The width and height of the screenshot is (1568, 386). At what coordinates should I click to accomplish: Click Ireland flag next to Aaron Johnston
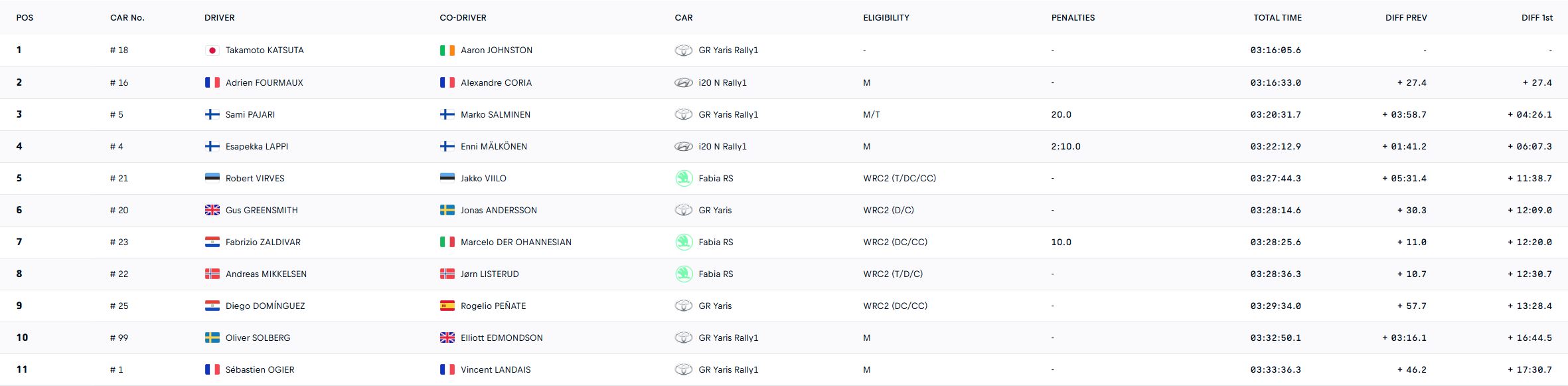click(x=447, y=50)
